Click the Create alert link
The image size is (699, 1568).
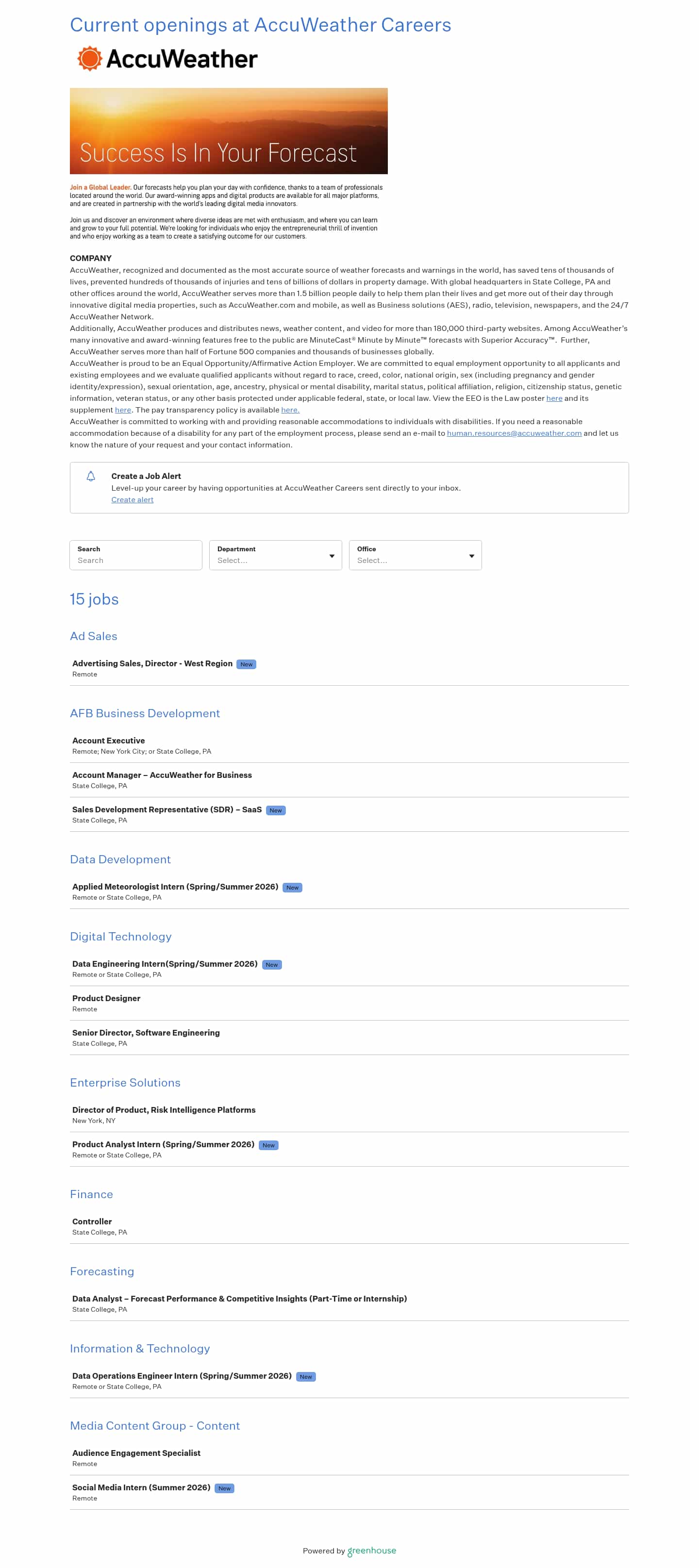pos(132,500)
